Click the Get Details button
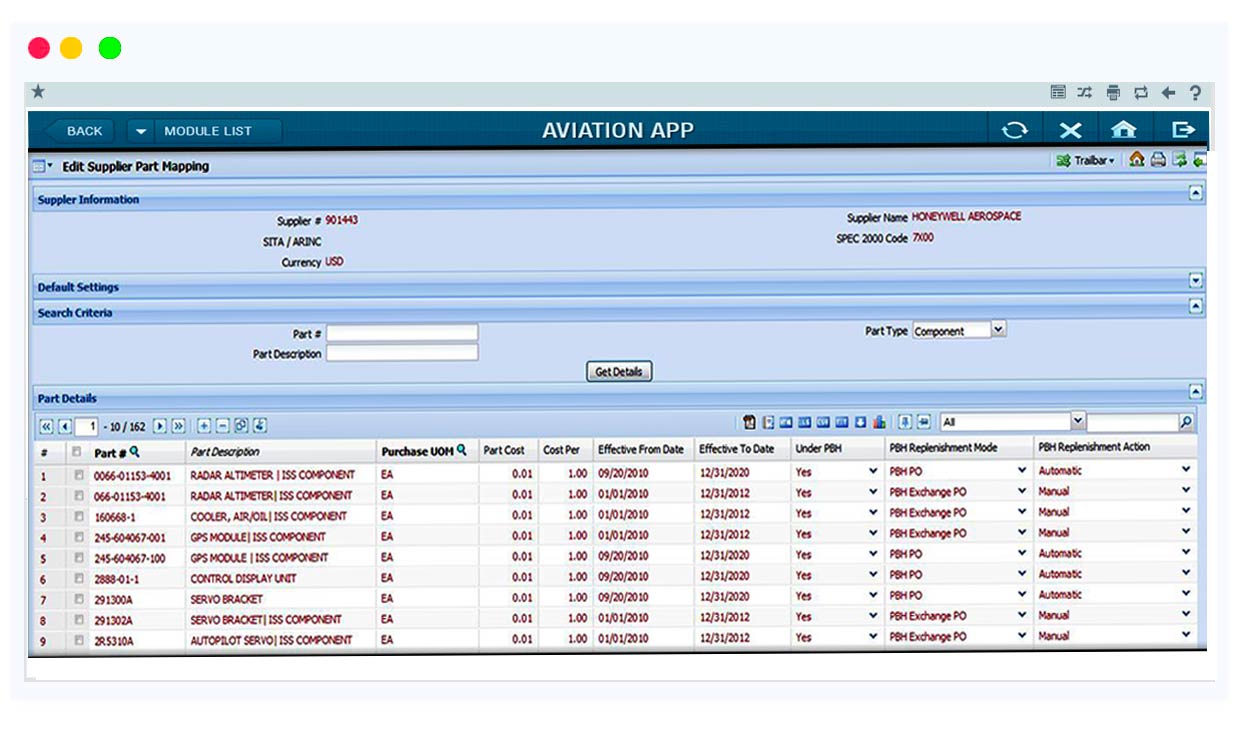Viewport: 1250px width, 732px height. pos(619,371)
